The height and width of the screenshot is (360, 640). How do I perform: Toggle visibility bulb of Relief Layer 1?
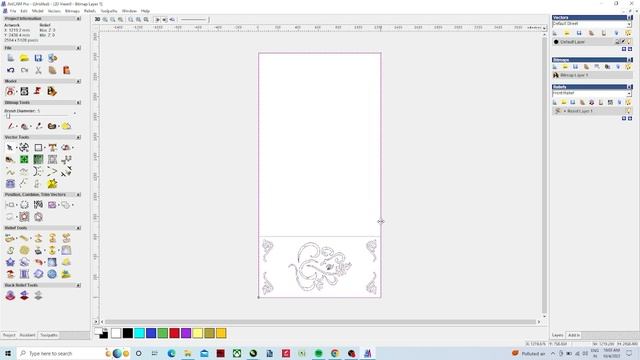pyautogui.click(x=629, y=111)
